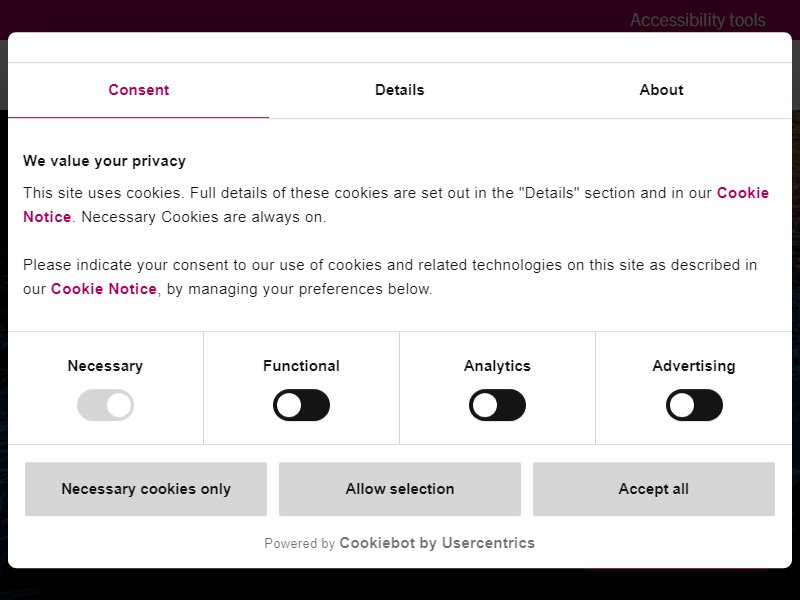Select the Consent tab

[138, 90]
